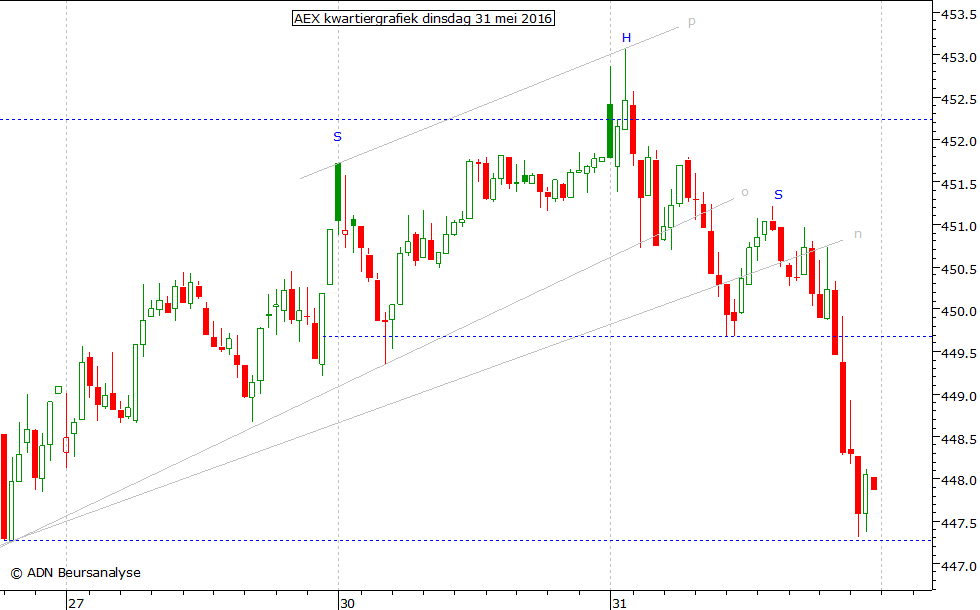980x610 pixels.
Task: Click the price axis label '447.5'
Action: tap(959, 523)
